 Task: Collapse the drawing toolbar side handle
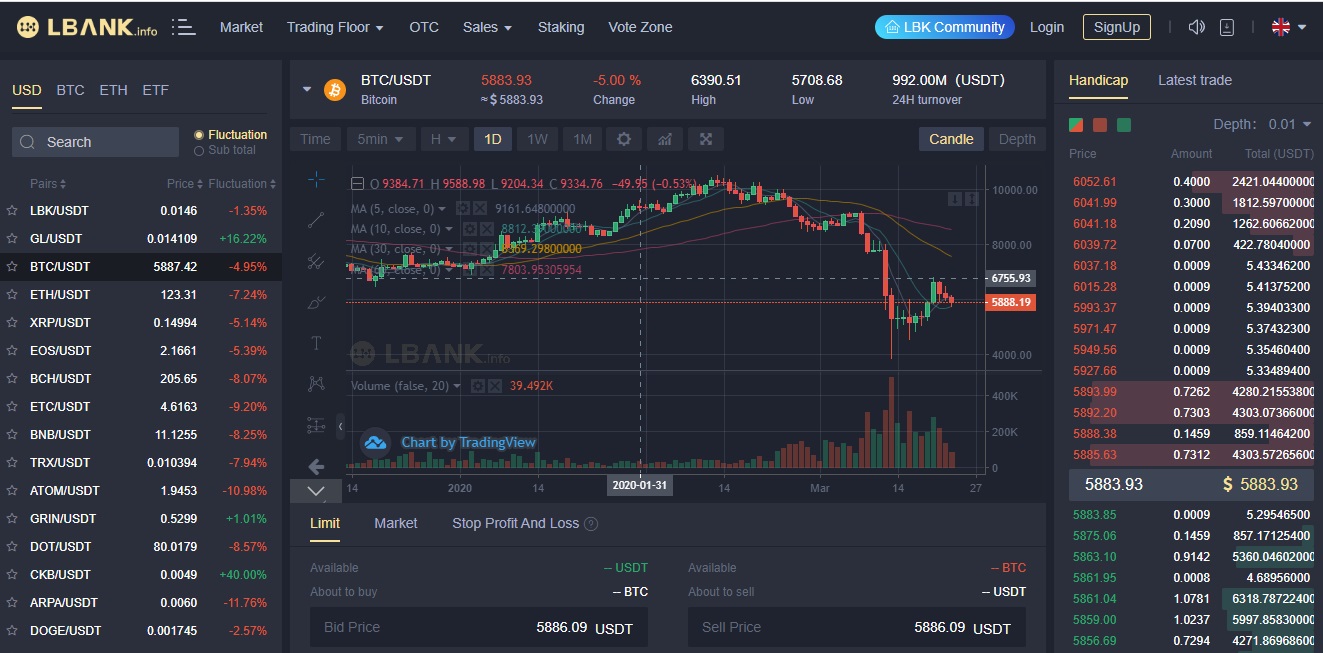[340, 426]
